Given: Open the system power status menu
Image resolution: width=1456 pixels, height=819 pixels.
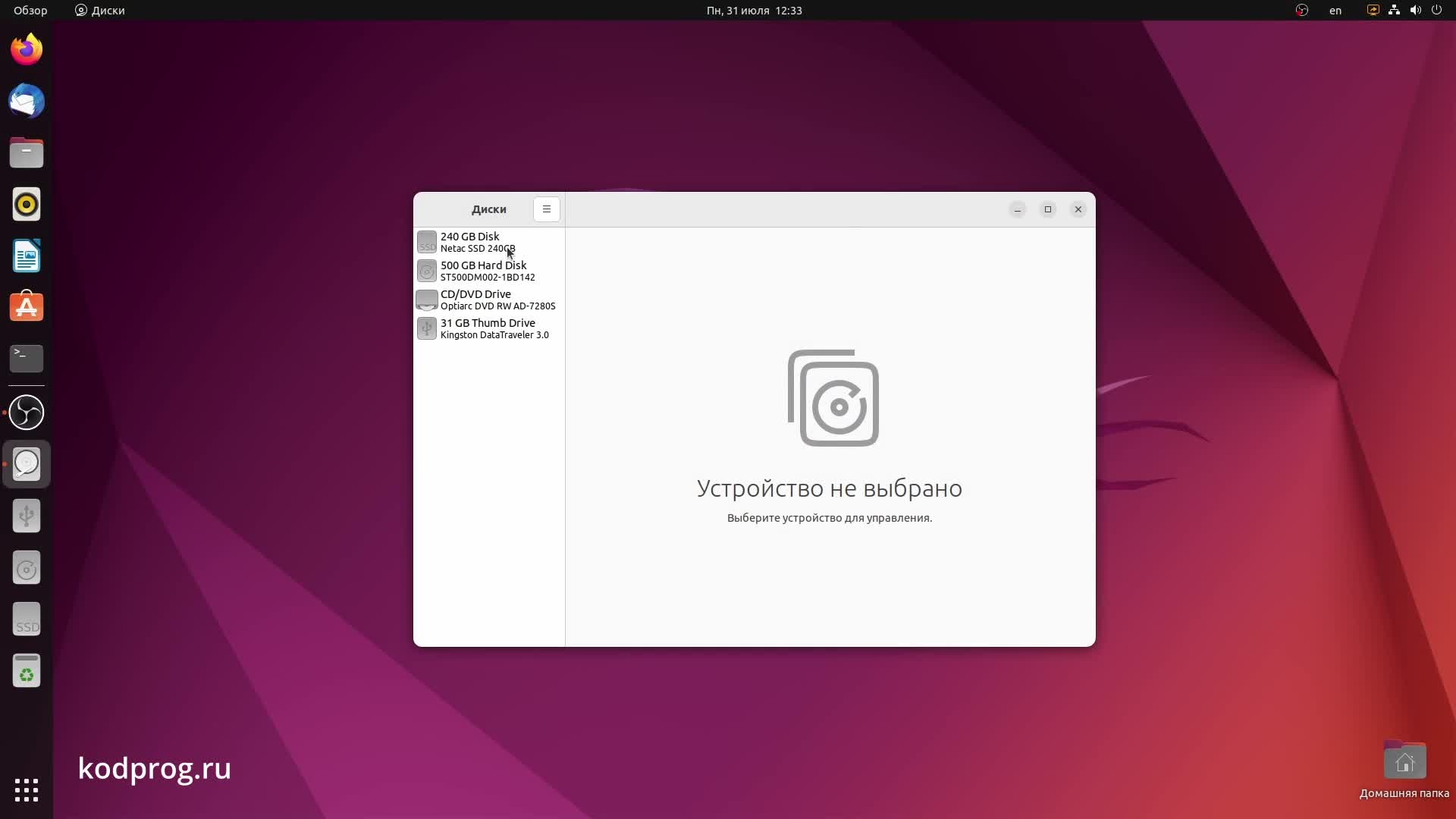Looking at the screenshot, I should click(x=1438, y=10).
